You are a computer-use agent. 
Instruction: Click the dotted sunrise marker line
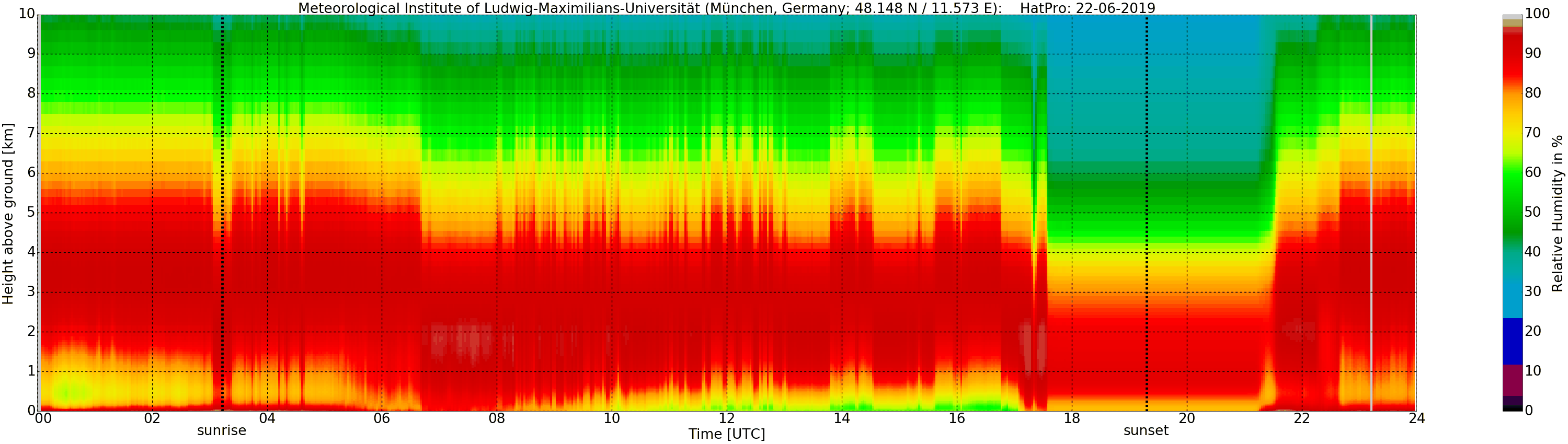223,213
